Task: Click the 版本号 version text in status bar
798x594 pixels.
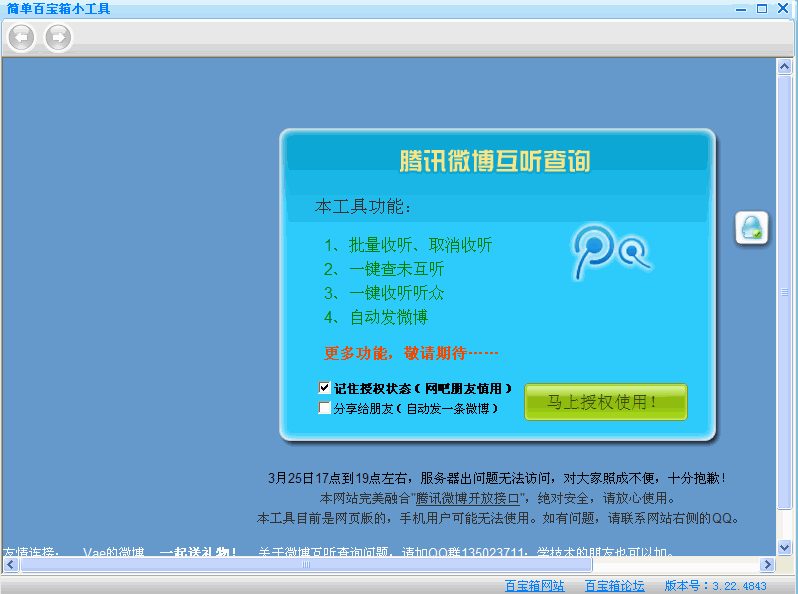Action: [x=715, y=586]
